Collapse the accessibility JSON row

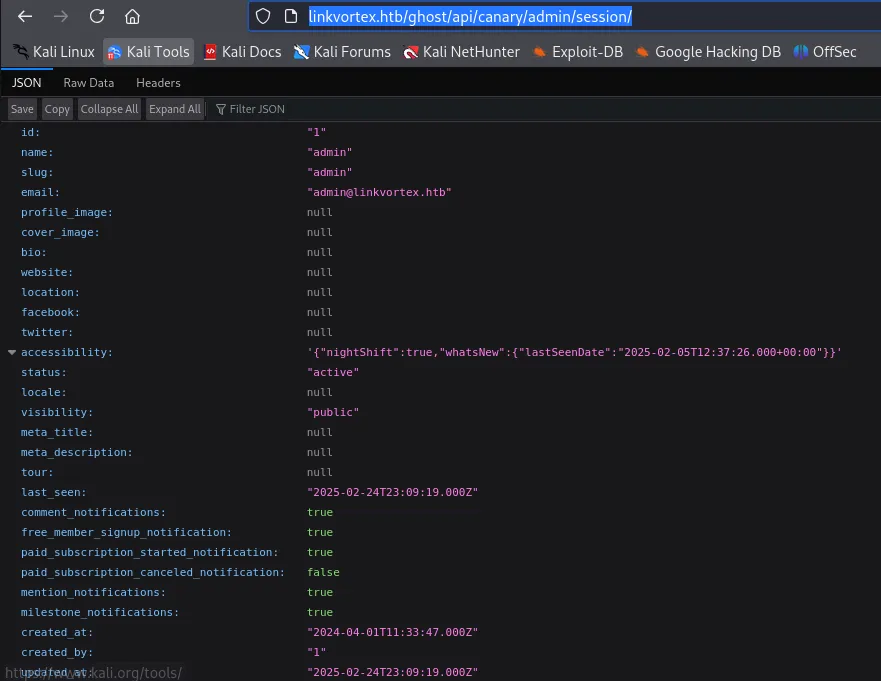tap(12, 352)
